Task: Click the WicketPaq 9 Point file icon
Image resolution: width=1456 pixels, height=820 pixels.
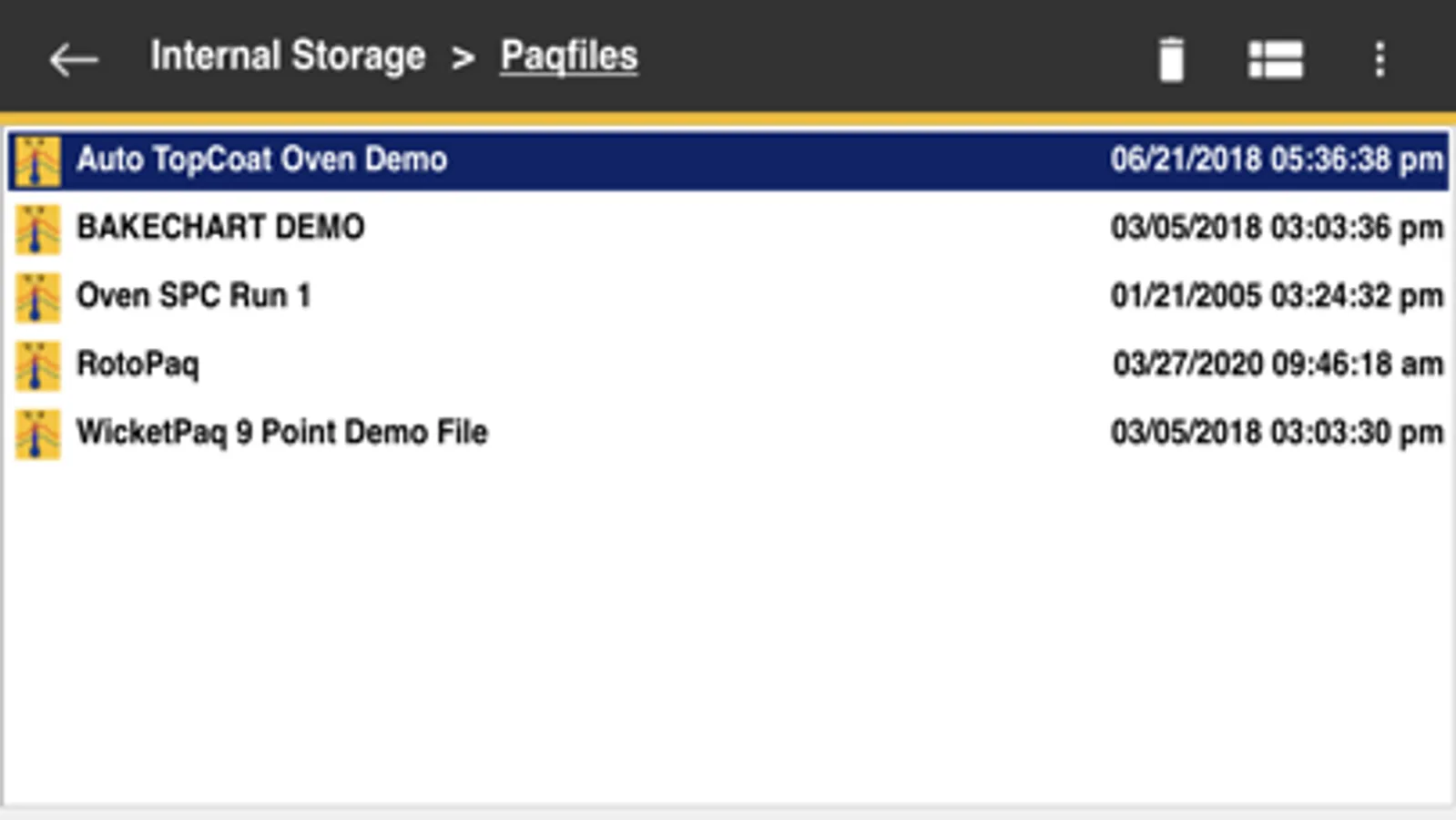Action: (x=37, y=435)
